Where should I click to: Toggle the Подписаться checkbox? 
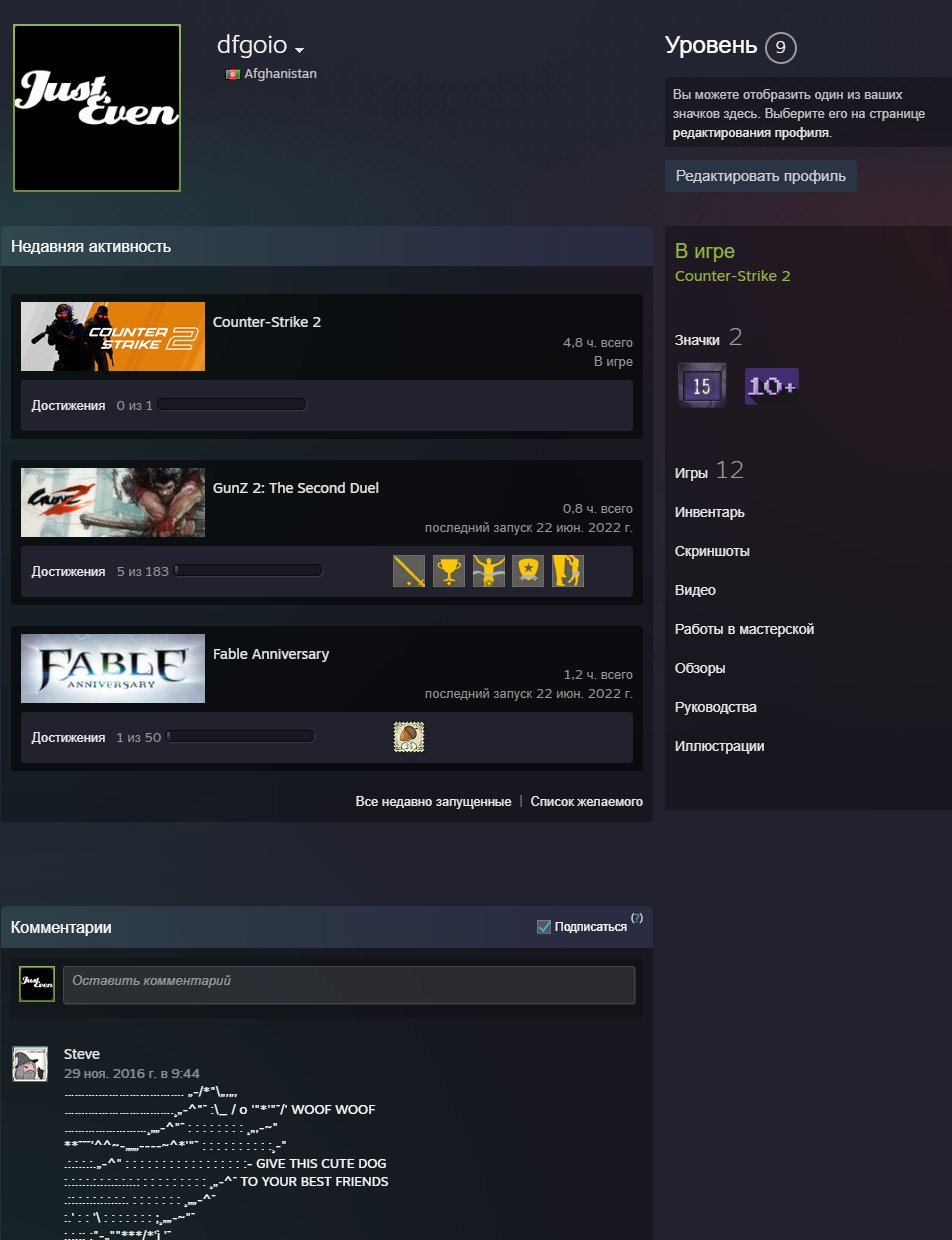(x=544, y=927)
